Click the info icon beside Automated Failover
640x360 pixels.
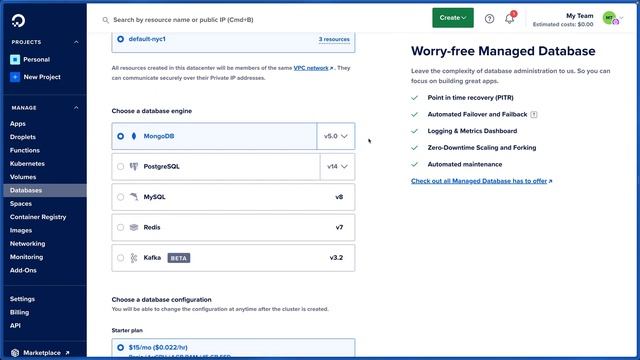pyautogui.click(x=533, y=115)
